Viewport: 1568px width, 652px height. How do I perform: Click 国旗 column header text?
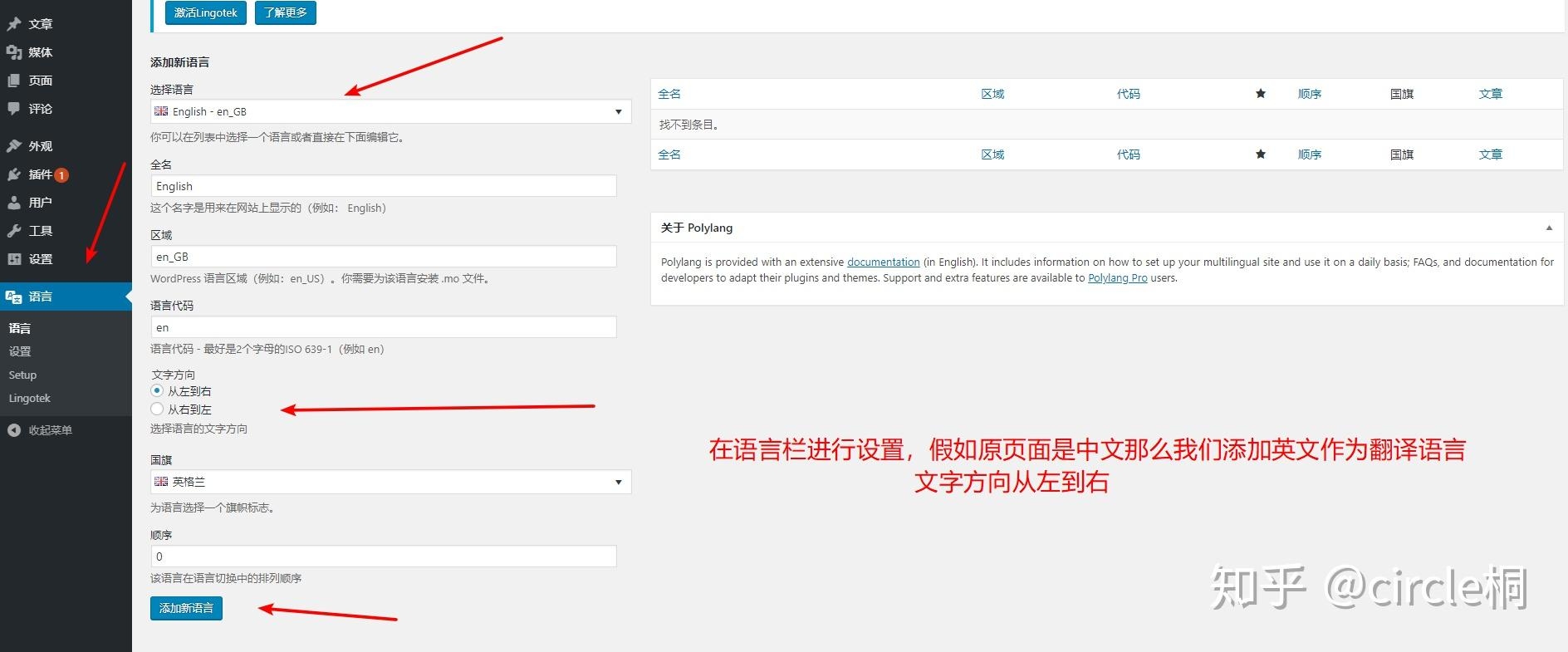1402,94
